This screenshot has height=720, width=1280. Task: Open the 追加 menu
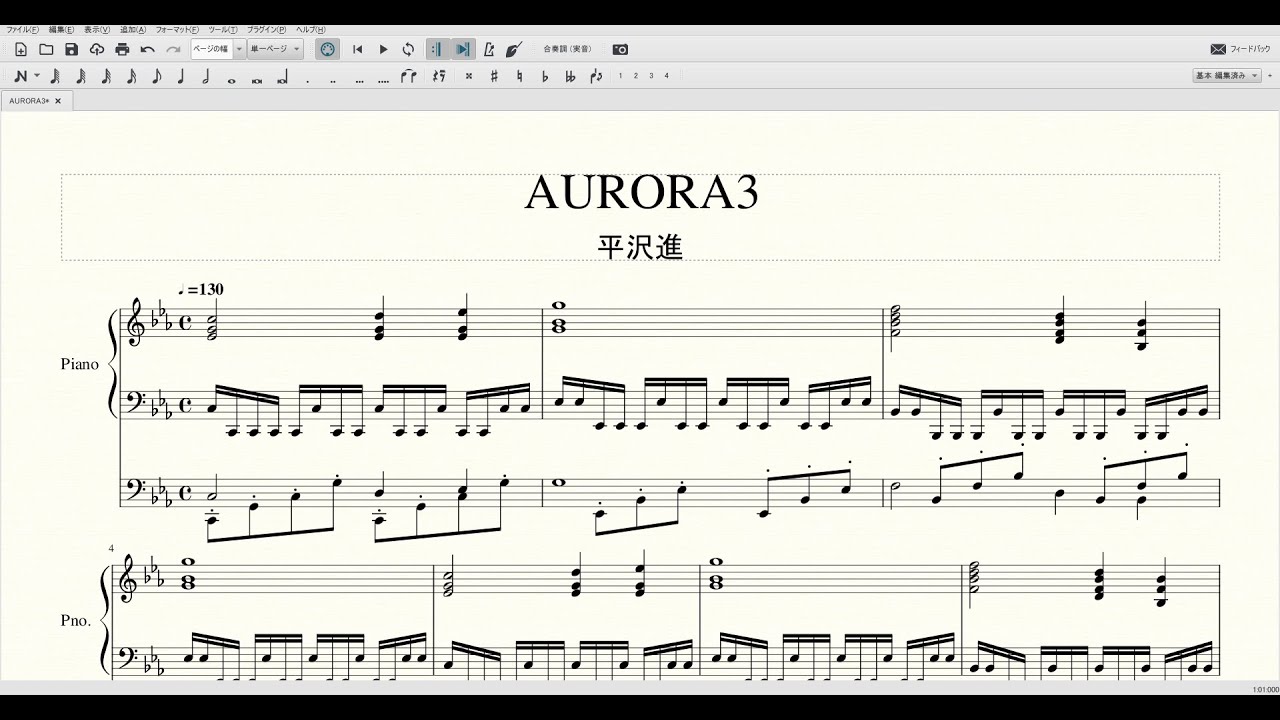[133, 30]
